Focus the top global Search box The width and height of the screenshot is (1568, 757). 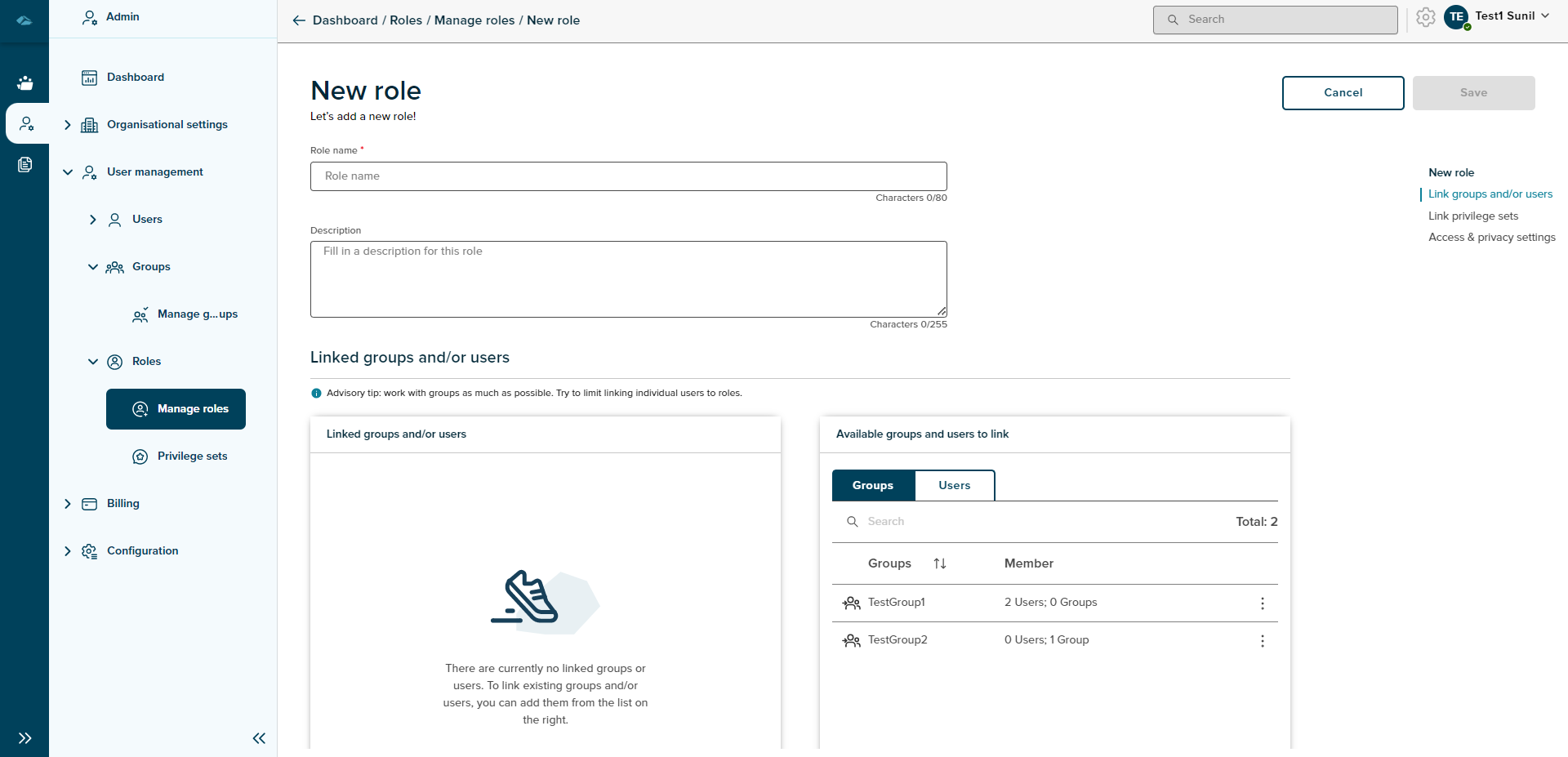1276,20
